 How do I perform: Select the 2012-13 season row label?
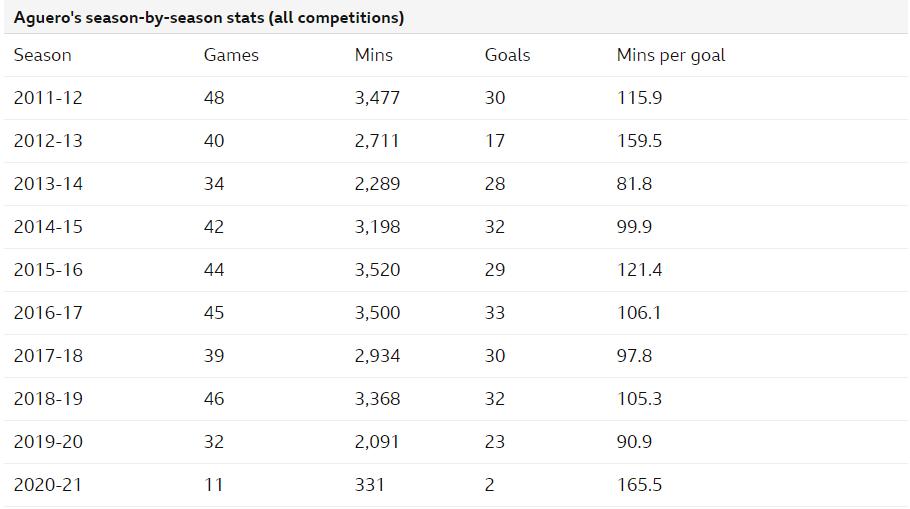pos(48,141)
